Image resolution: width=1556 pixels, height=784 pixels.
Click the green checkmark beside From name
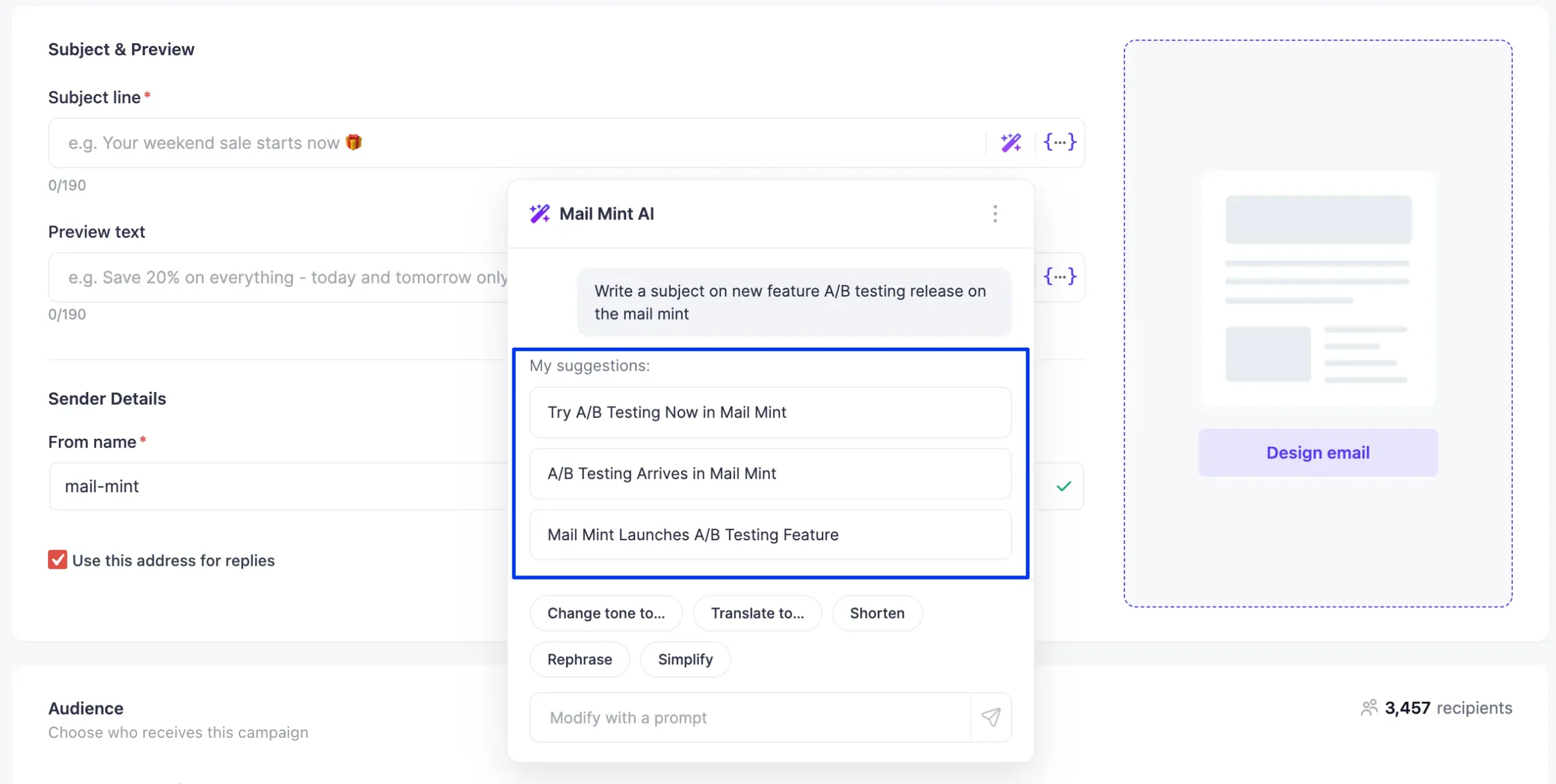tap(1064, 486)
